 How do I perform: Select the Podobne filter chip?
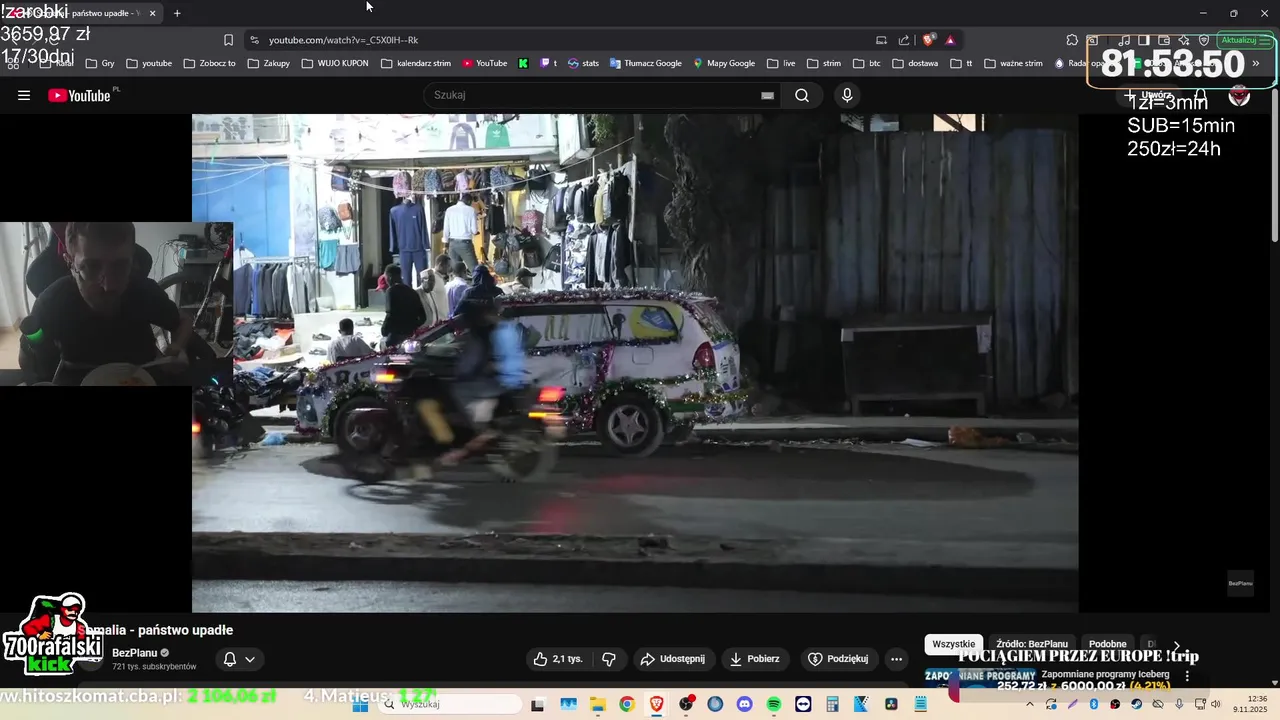coord(1107,644)
